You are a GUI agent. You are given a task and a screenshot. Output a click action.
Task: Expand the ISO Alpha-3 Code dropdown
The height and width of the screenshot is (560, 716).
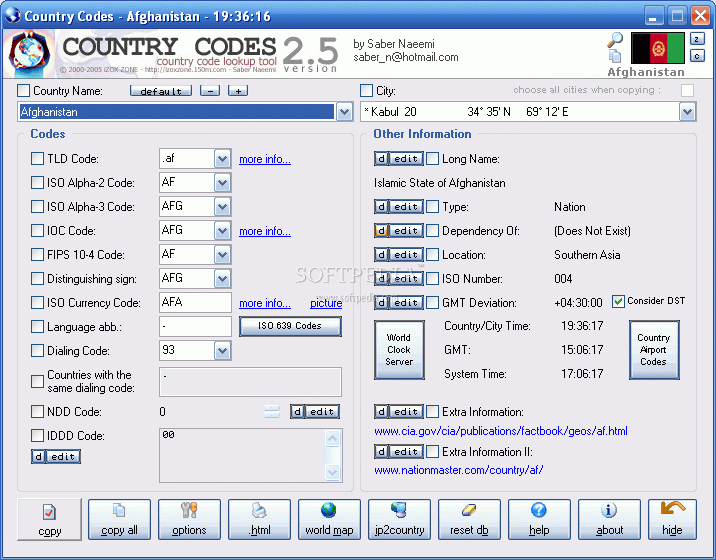[222, 207]
